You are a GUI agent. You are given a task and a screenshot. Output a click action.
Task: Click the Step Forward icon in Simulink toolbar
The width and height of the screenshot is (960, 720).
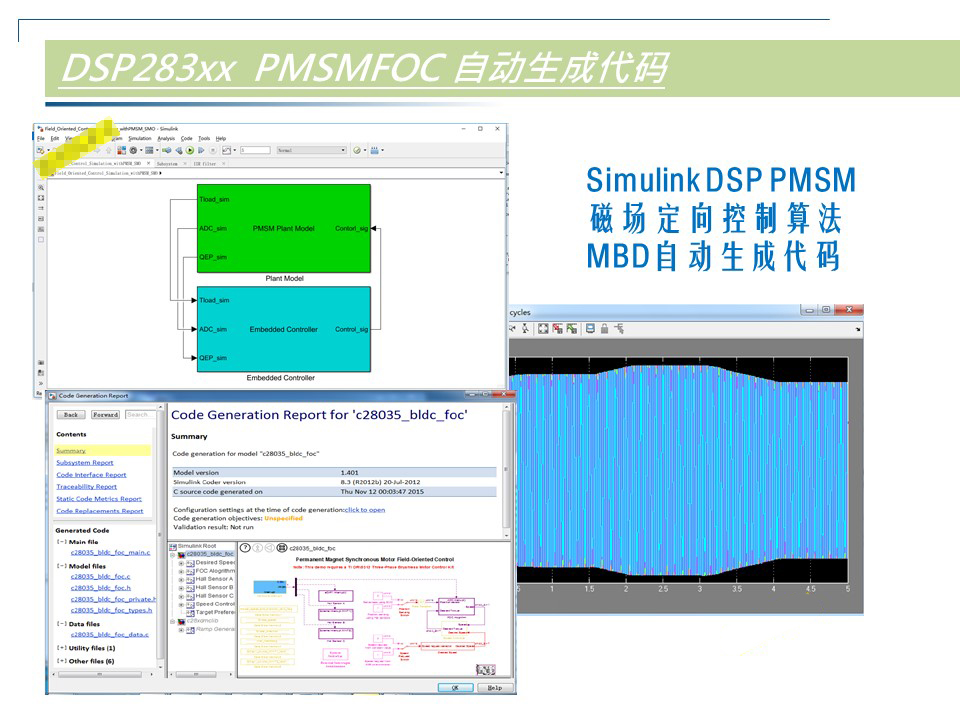coord(201,150)
